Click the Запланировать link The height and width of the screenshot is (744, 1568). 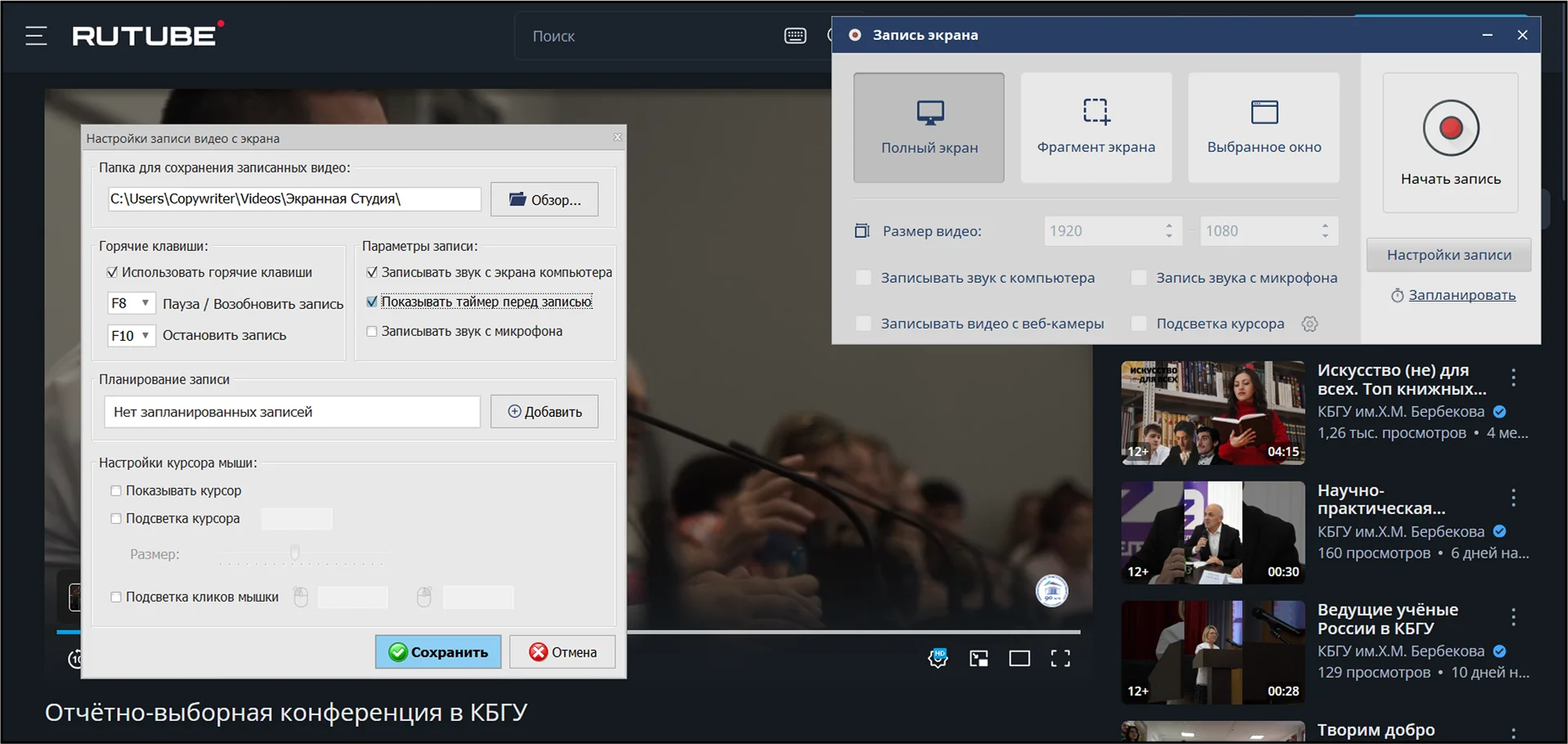[x=1462, y=295]
